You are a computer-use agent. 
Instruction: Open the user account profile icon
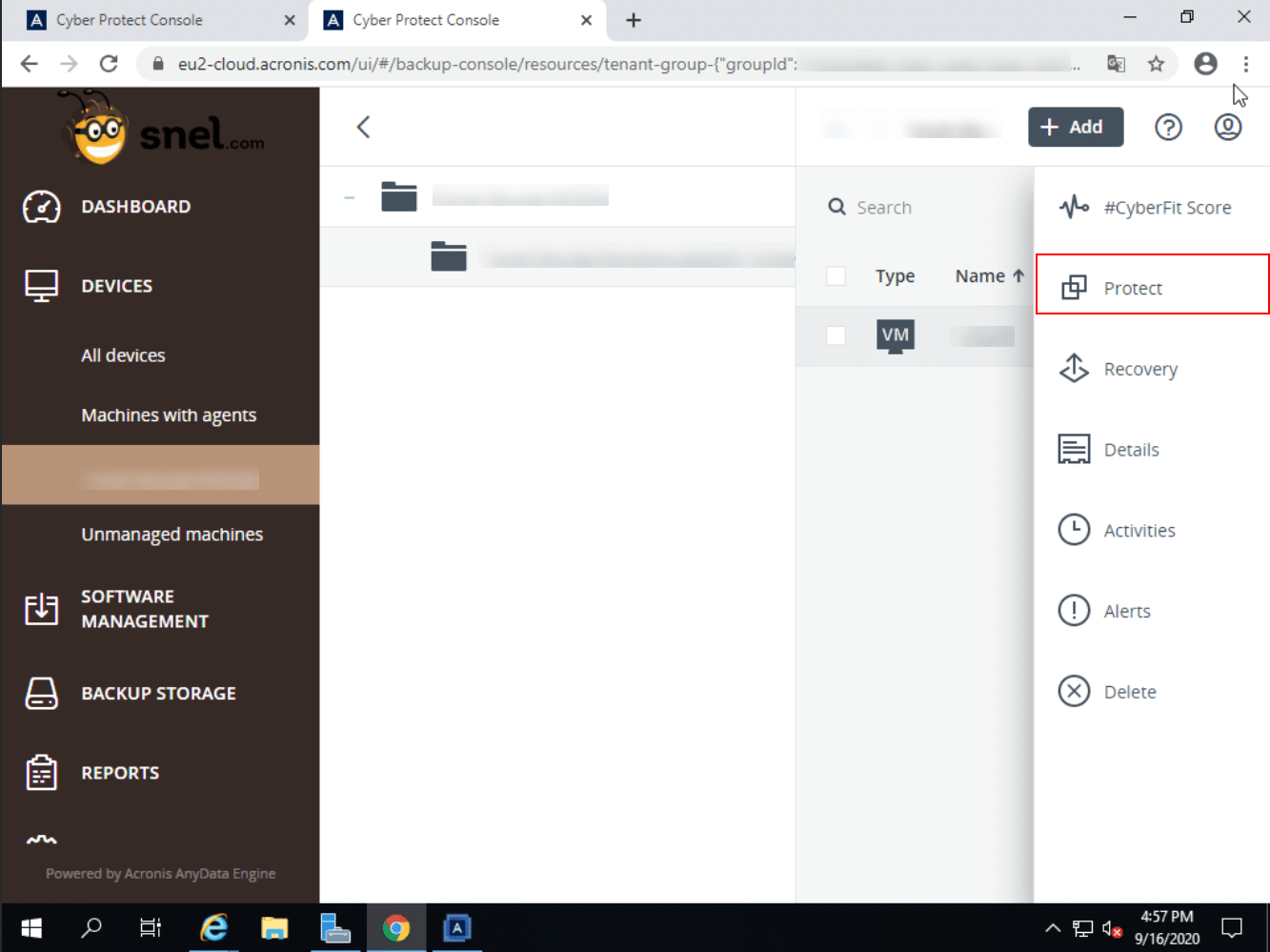1227,127
